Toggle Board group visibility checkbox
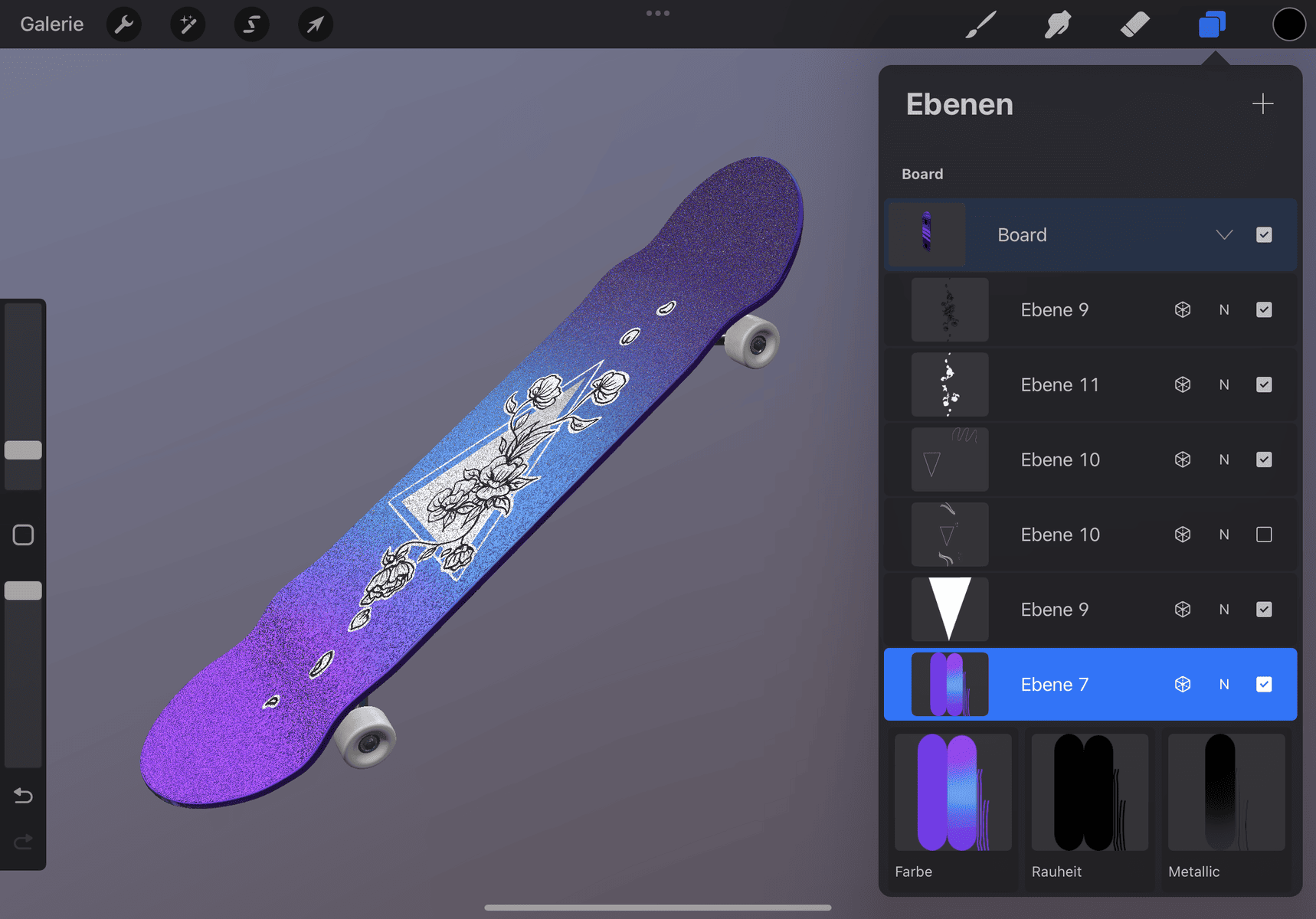1316x919 pixels. pos(1264,235)
